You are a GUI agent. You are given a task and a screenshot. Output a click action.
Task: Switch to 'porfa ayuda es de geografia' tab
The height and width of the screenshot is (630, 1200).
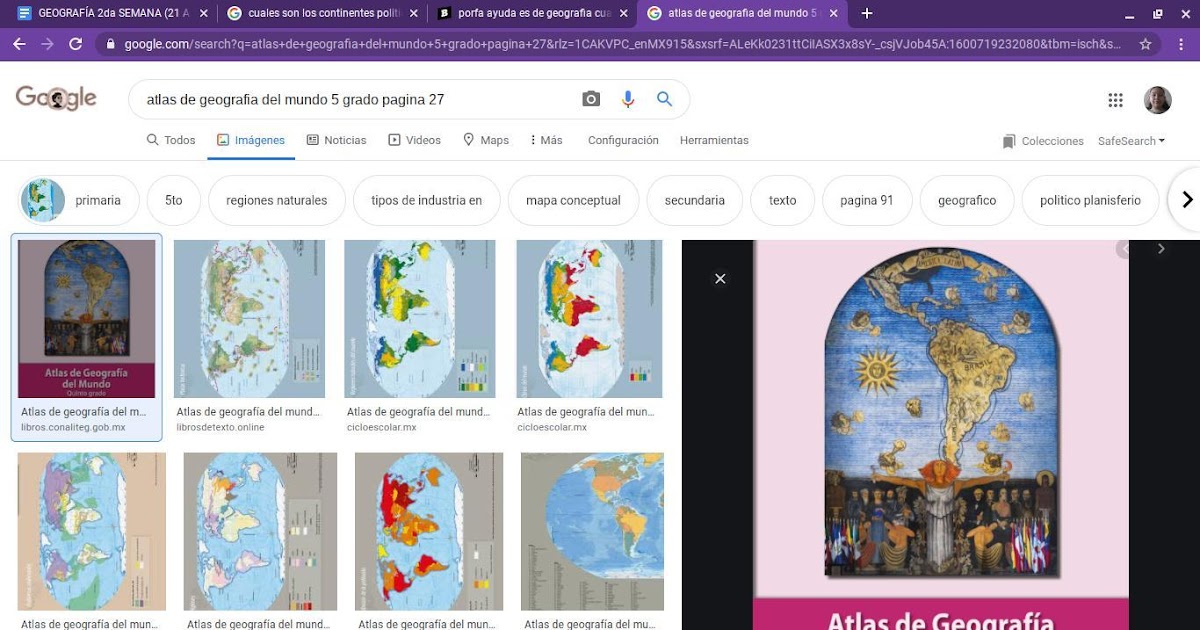[x=534, y=13]
